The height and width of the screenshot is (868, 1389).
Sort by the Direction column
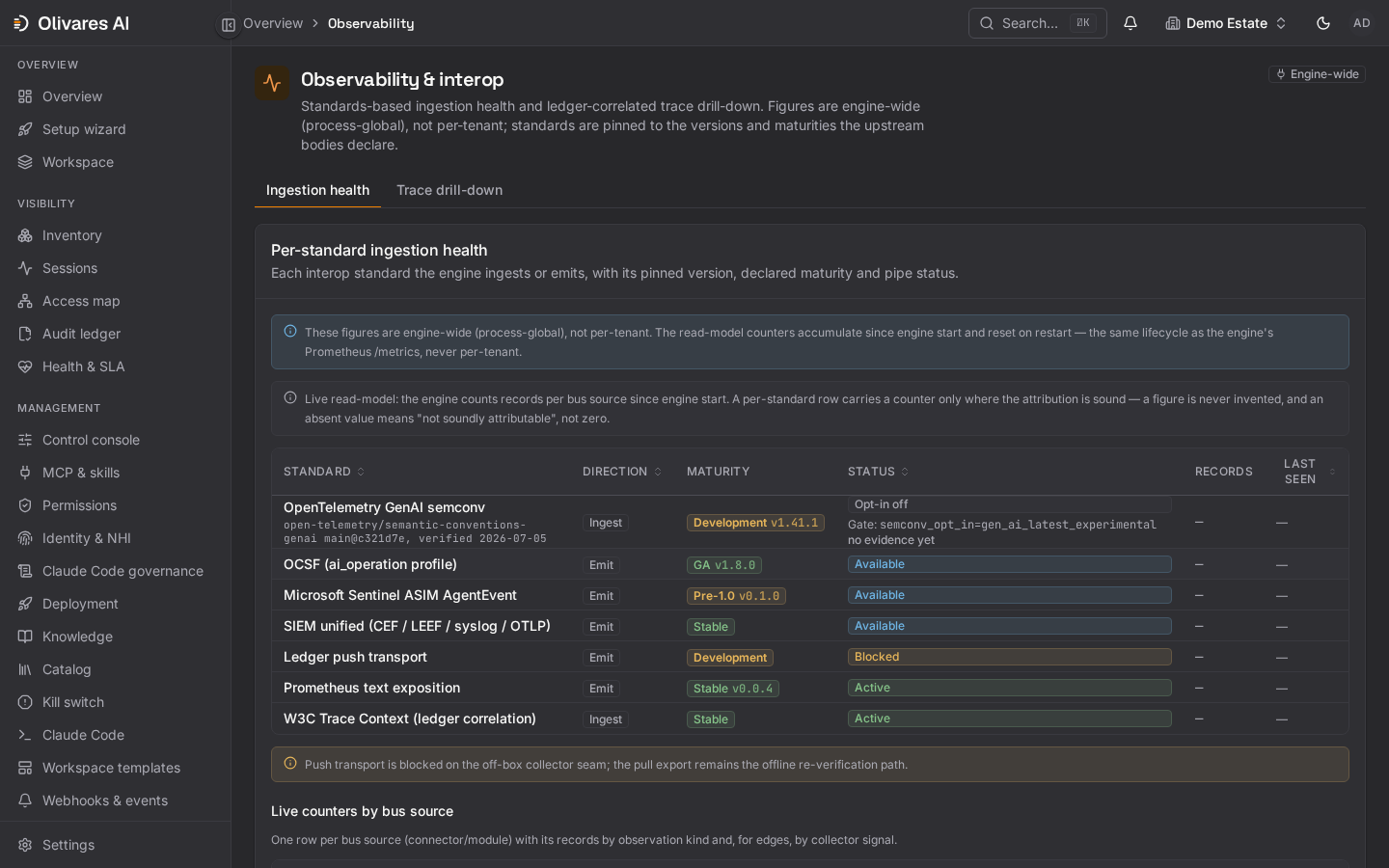pyautogui.click(x=622, y=472)
